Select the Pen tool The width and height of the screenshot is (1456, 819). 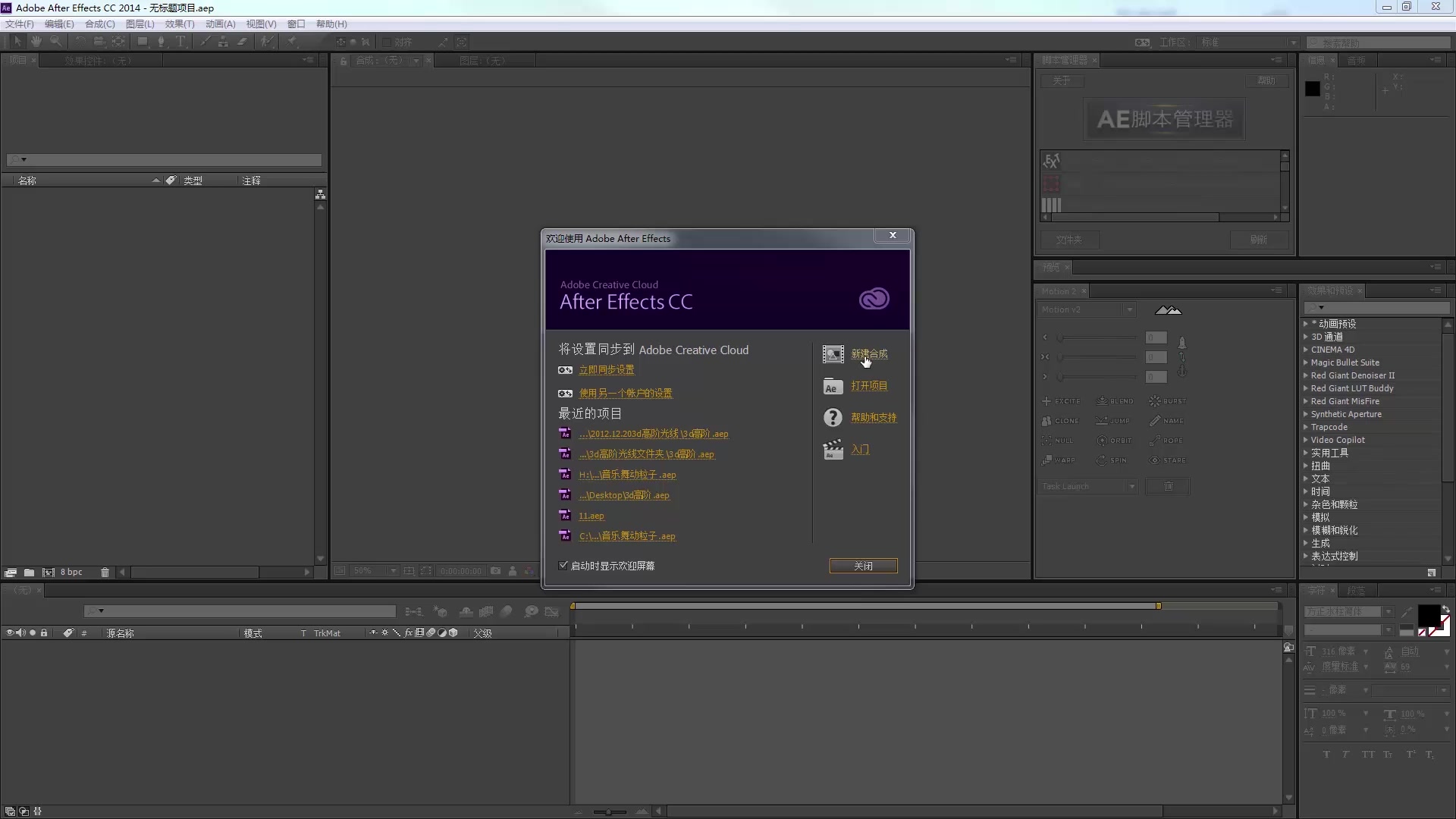pyautogui.click(x=161, y=42)
